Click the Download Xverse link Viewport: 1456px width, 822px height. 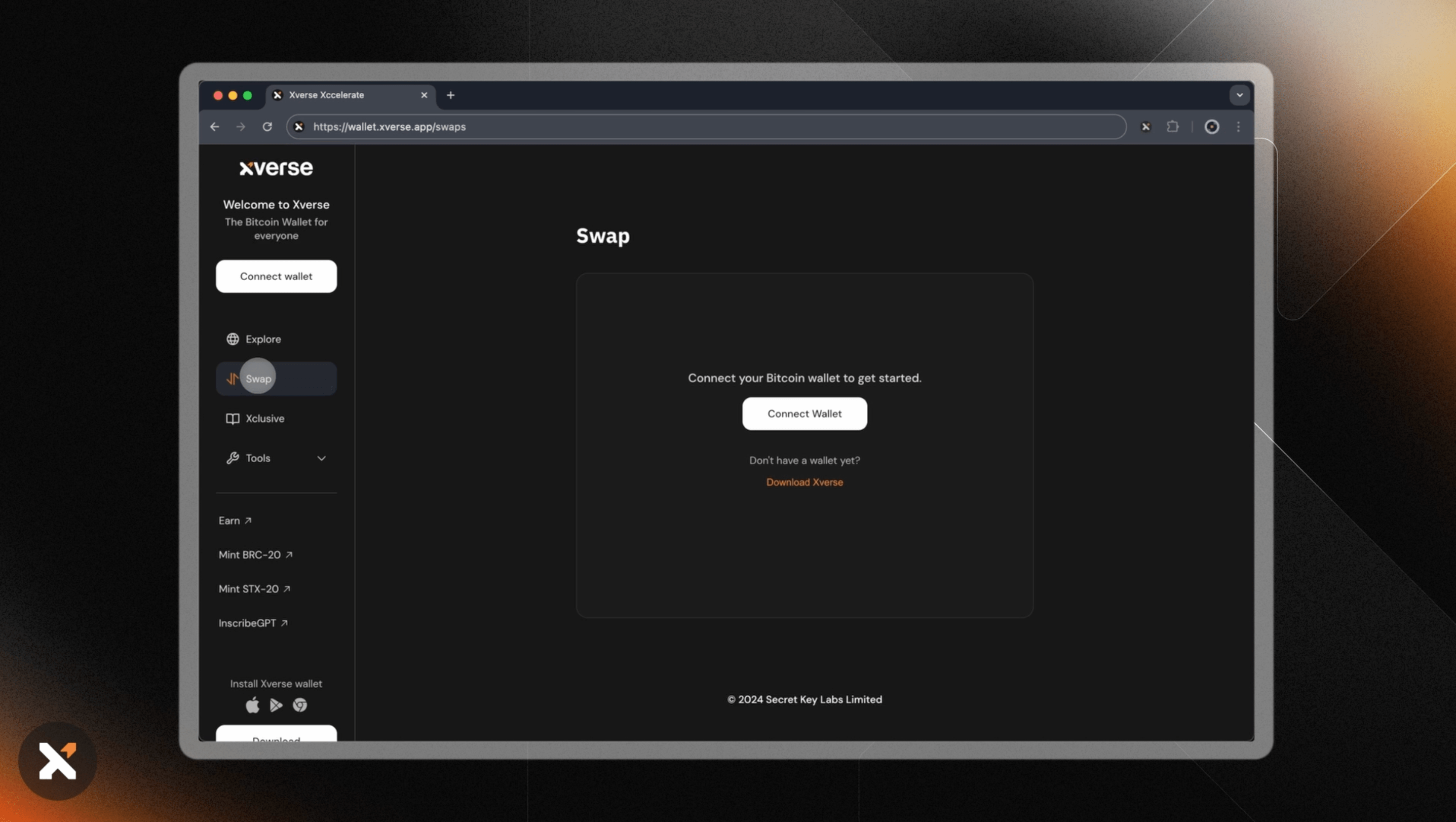[804, 482]
